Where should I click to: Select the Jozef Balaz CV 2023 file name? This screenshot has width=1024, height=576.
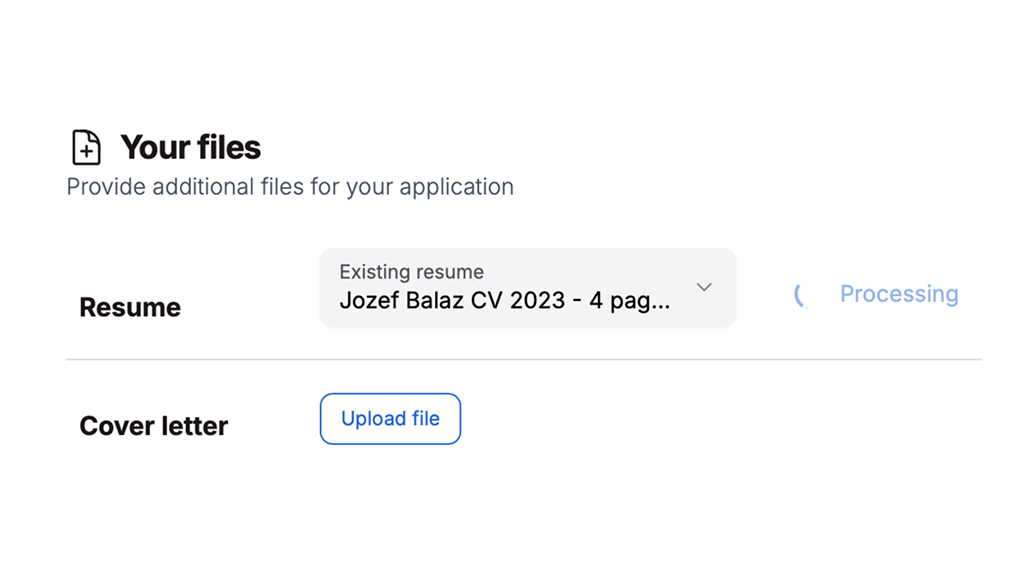coord(505,300)
